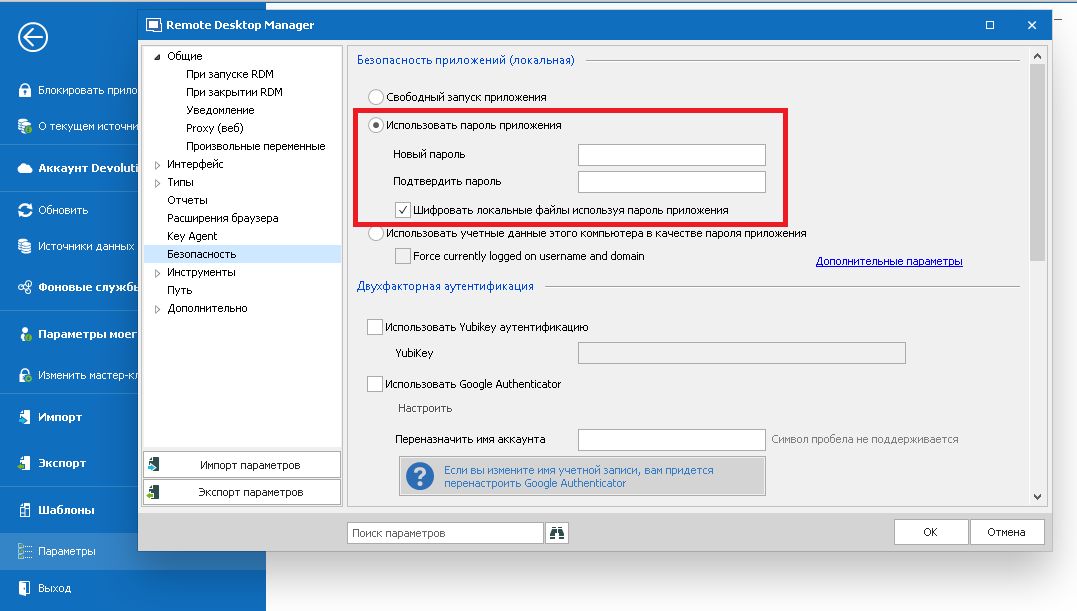Click the back arrow circle icon
The image size is (1077, 611).
click(x=33, y=37)
